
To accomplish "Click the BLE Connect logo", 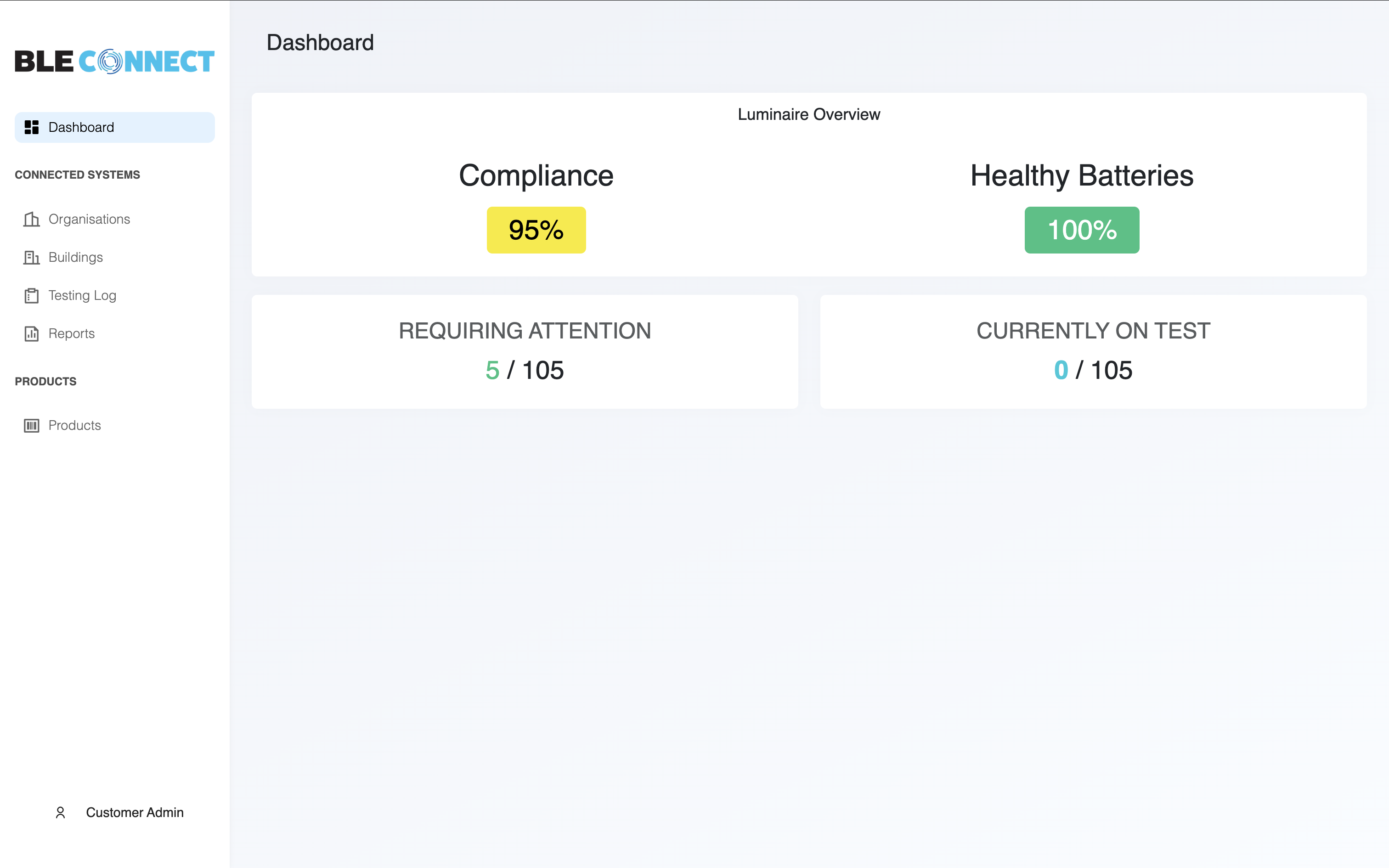I will [x=114, y=62].
